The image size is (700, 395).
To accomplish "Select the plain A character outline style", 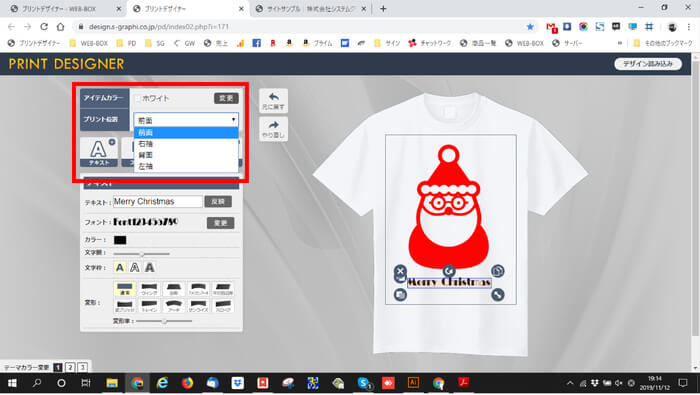I will pyautogui.click(x=120, y=267).
